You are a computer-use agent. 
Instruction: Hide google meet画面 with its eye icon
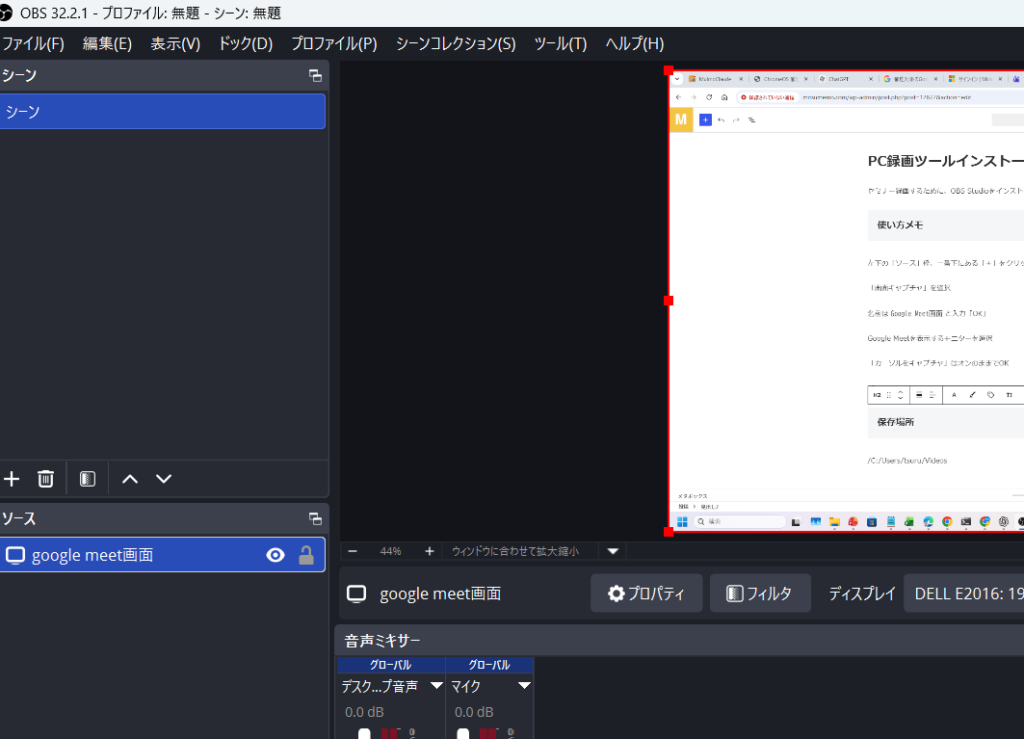coord(276,556)
